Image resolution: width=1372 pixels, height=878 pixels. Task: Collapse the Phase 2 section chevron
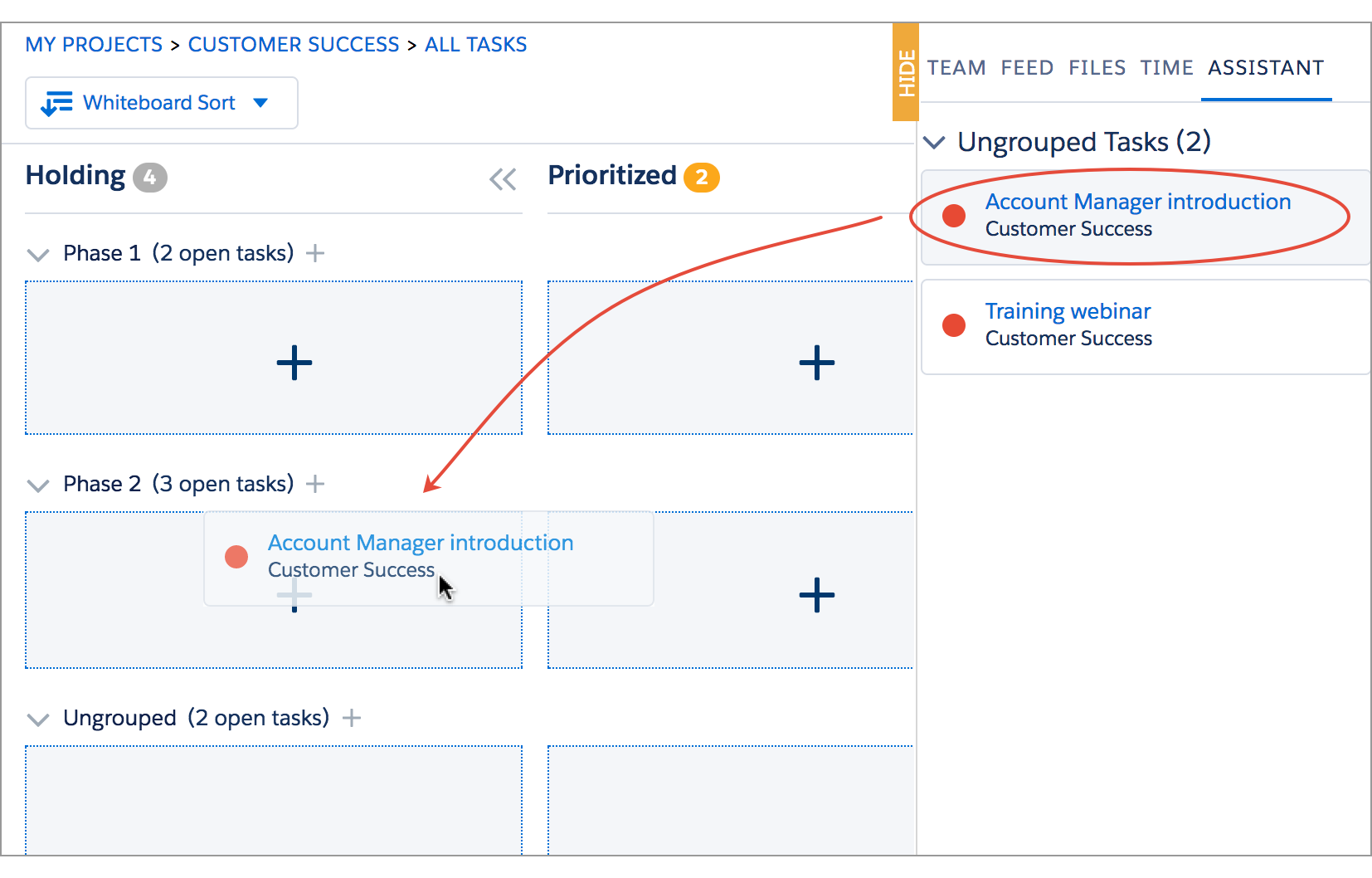click(38, 485)
